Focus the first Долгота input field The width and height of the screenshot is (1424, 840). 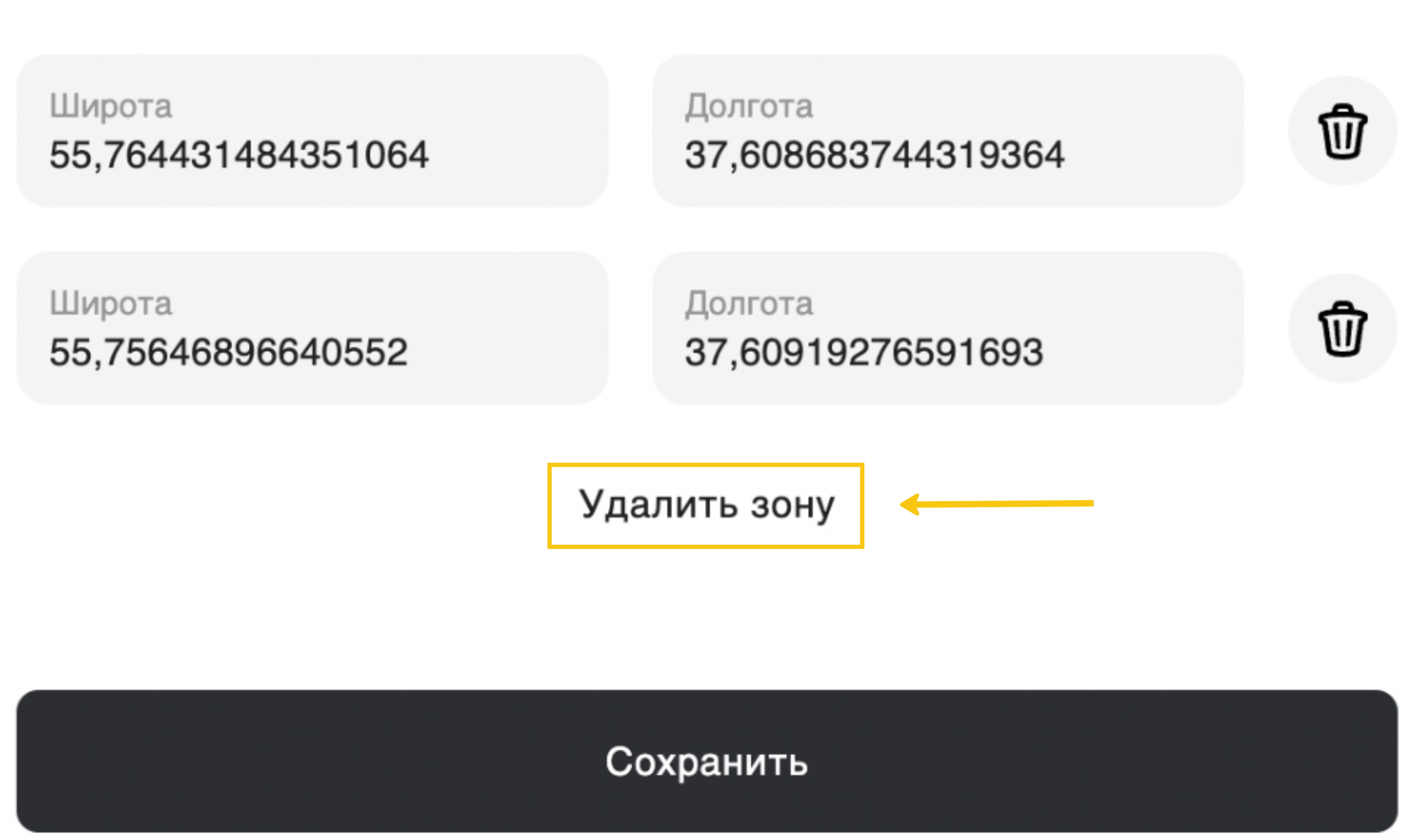click(x=949, y=131)
